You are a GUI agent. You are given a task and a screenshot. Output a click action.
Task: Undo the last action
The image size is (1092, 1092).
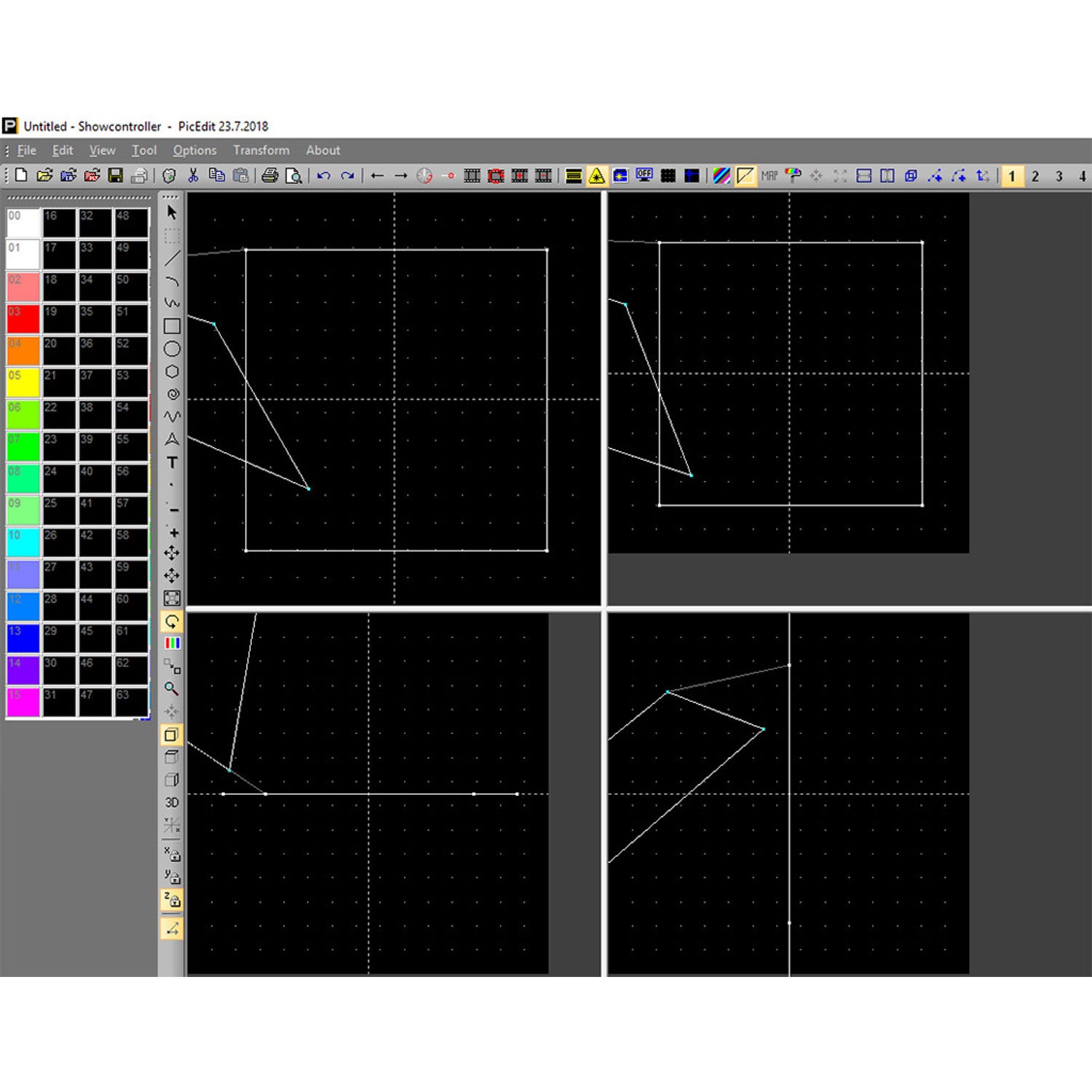click(324, 175)
